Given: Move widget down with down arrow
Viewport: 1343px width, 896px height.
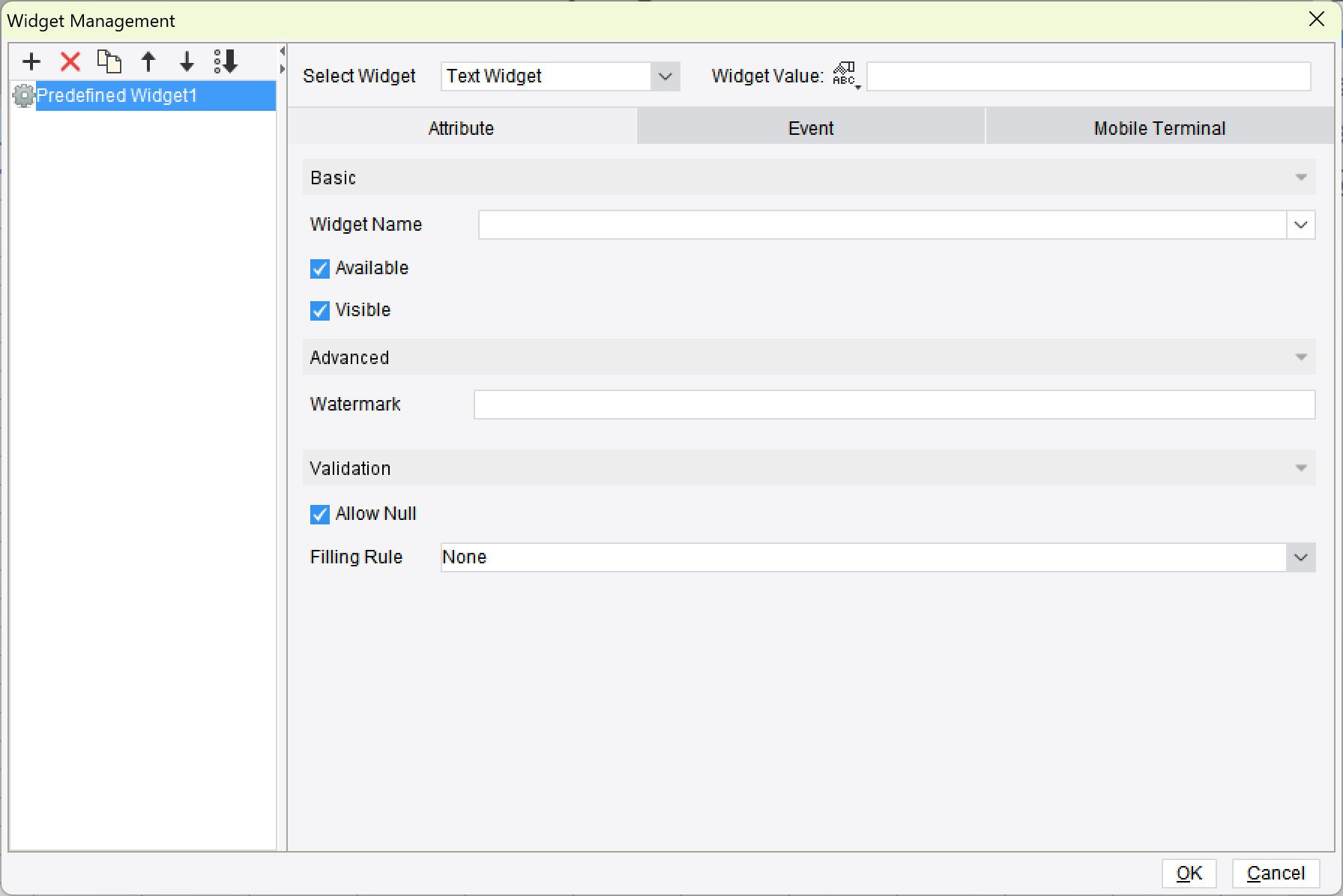Looking at the screenshot, I should 187,61.
